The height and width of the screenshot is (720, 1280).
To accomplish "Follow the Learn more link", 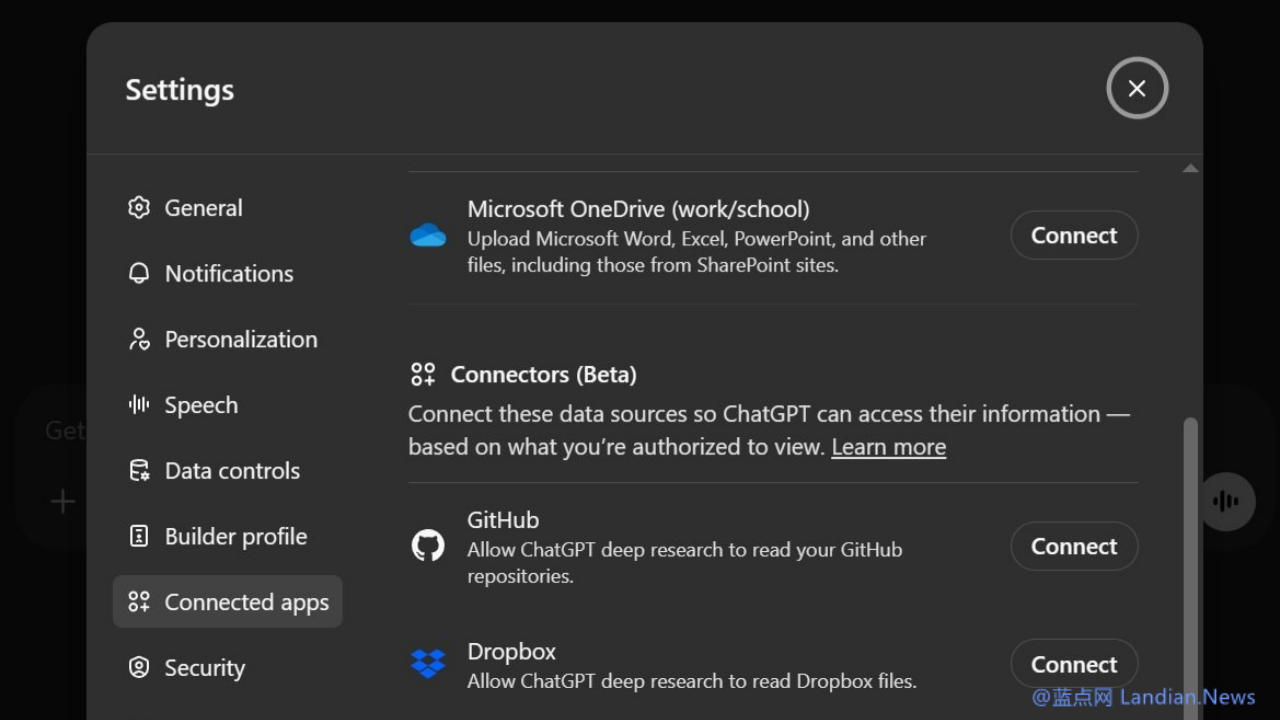I will pos(888,447).
